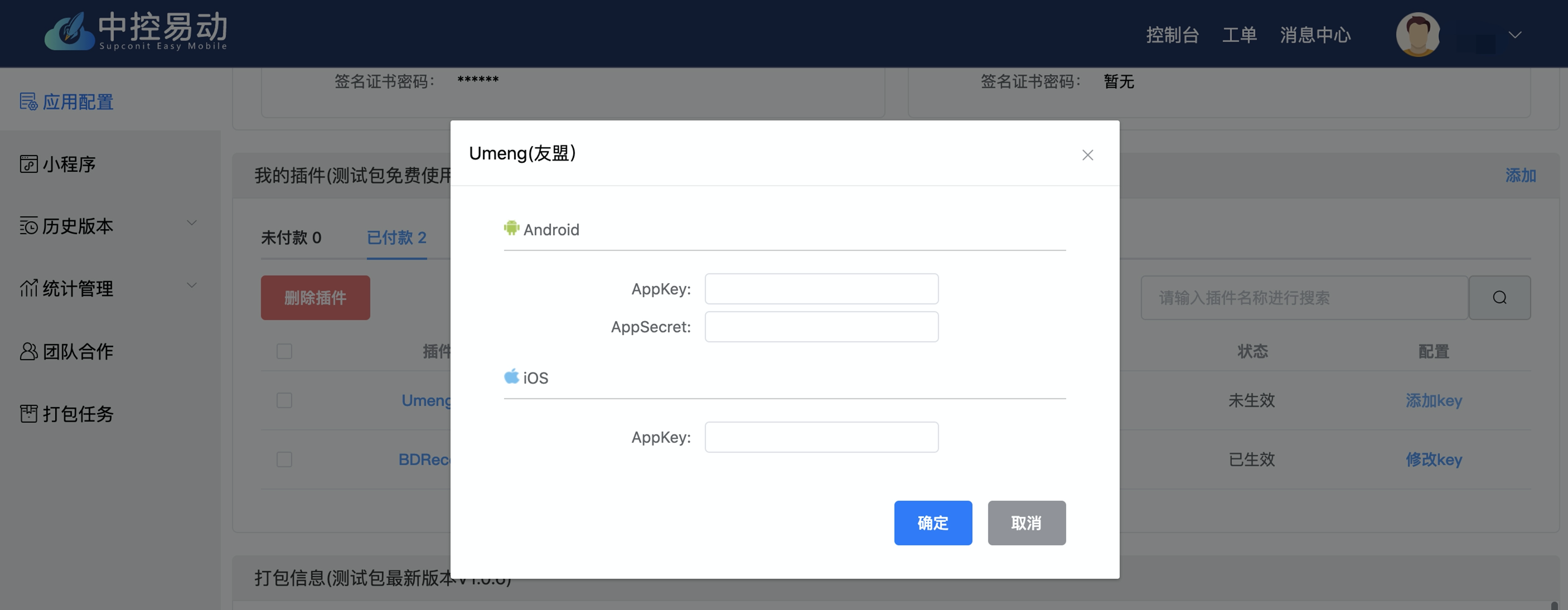Switch to the 未付款 0 tab
Screen dimensions: 1568x610
tap(291, 238)
